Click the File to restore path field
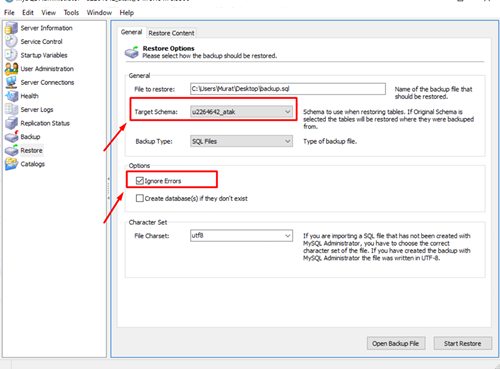500x369 pixels. tap(288, 89)
